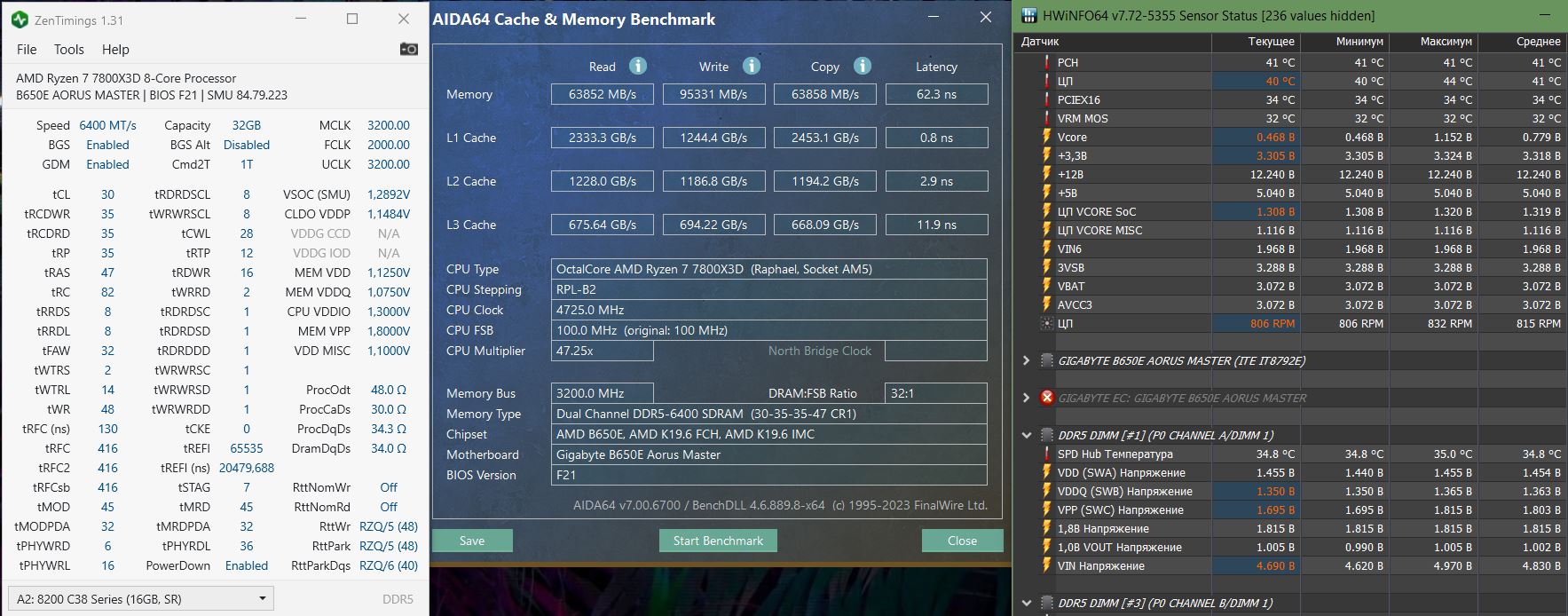Screen dimensions: 1568x616
Task: Expand the GIGABYTE EC sensor group
Action: 1027,398
